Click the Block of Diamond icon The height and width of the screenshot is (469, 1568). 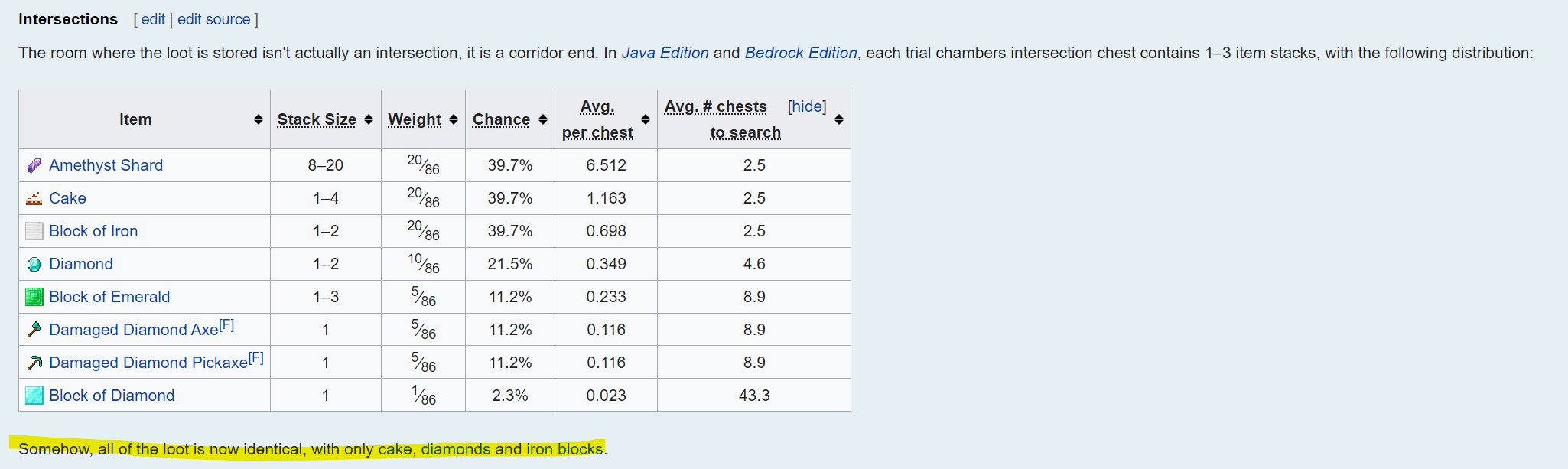pyautogui.click(x=34, y=396)
